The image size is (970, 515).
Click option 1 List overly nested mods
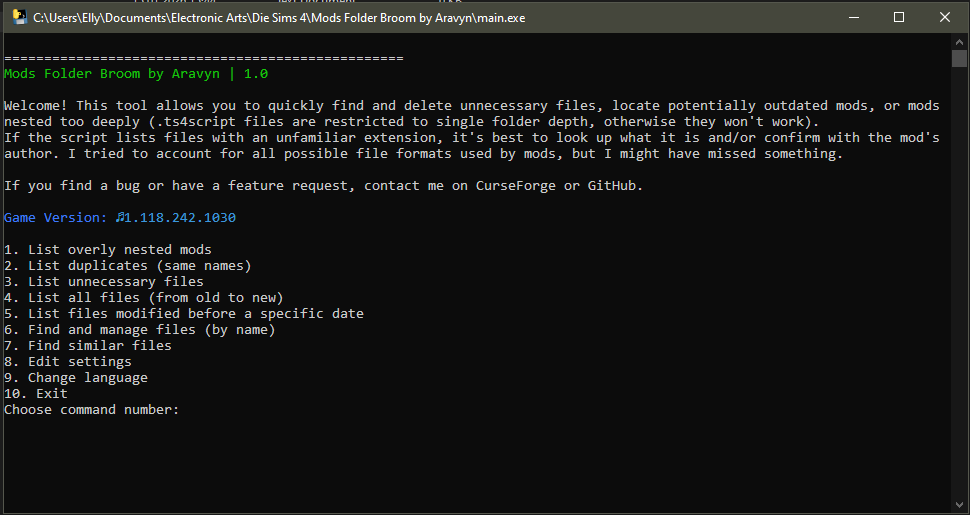[108, 249]
